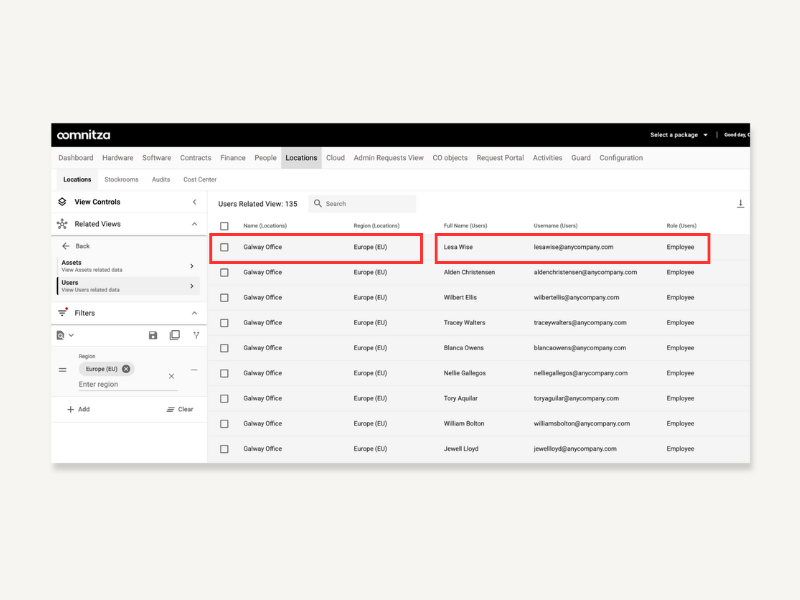Click the Back button in Related Views
The width and height of the screenshot is (800, 600).
click(x=76, y=246)
